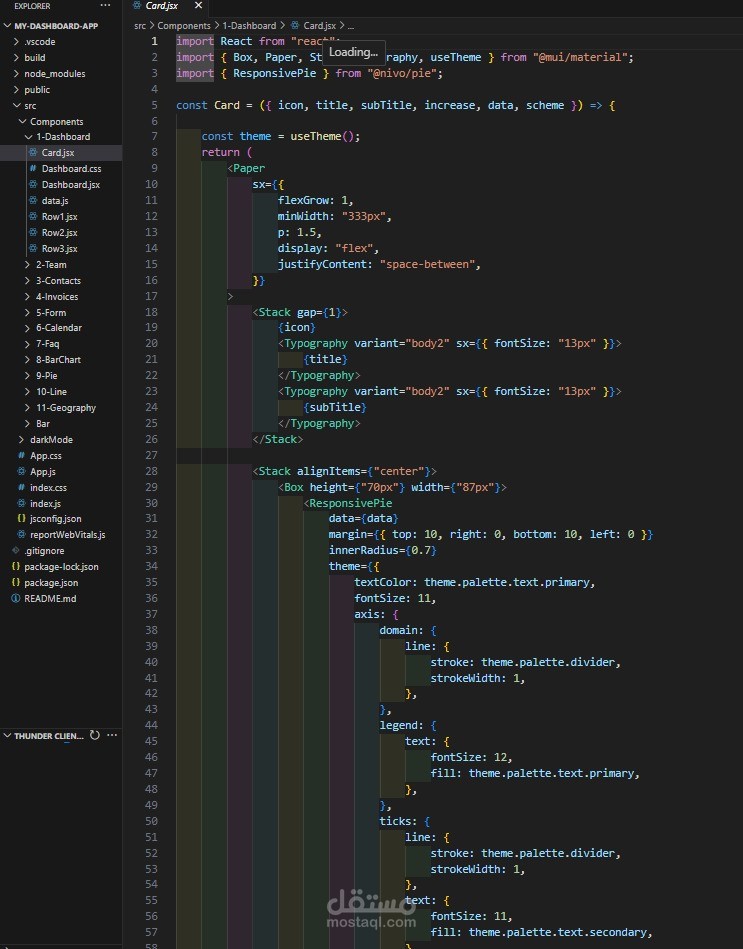Open Row1.jsx file
Viewport: 743px width, 949px height.
(x=59, y=217)
